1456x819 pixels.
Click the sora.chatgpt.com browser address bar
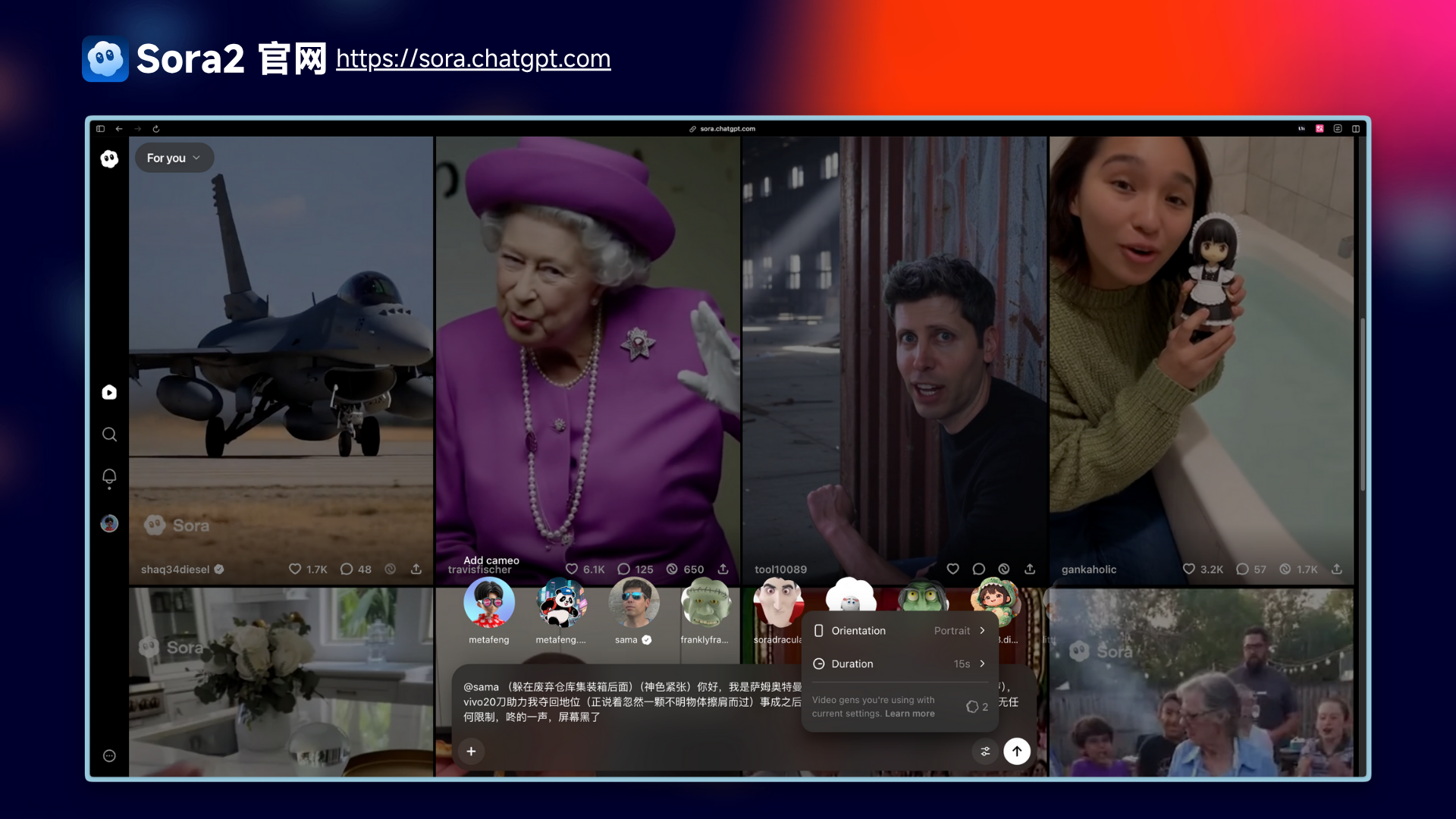click(x=722, y=129)
